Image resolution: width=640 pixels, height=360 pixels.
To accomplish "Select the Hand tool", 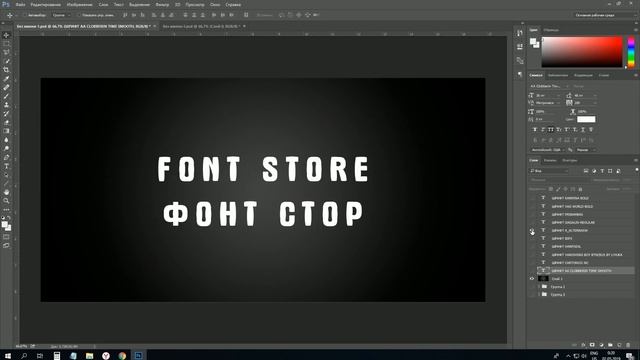I will pos(6,192).
